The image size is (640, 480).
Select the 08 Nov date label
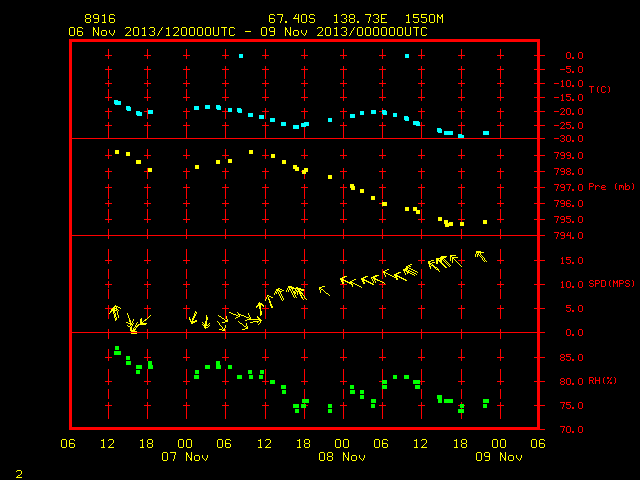point(342,457)
